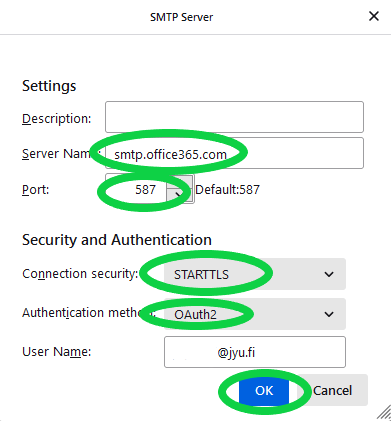Click the Description label
Viewport: 391px width, 421px height.
point(57,118)
